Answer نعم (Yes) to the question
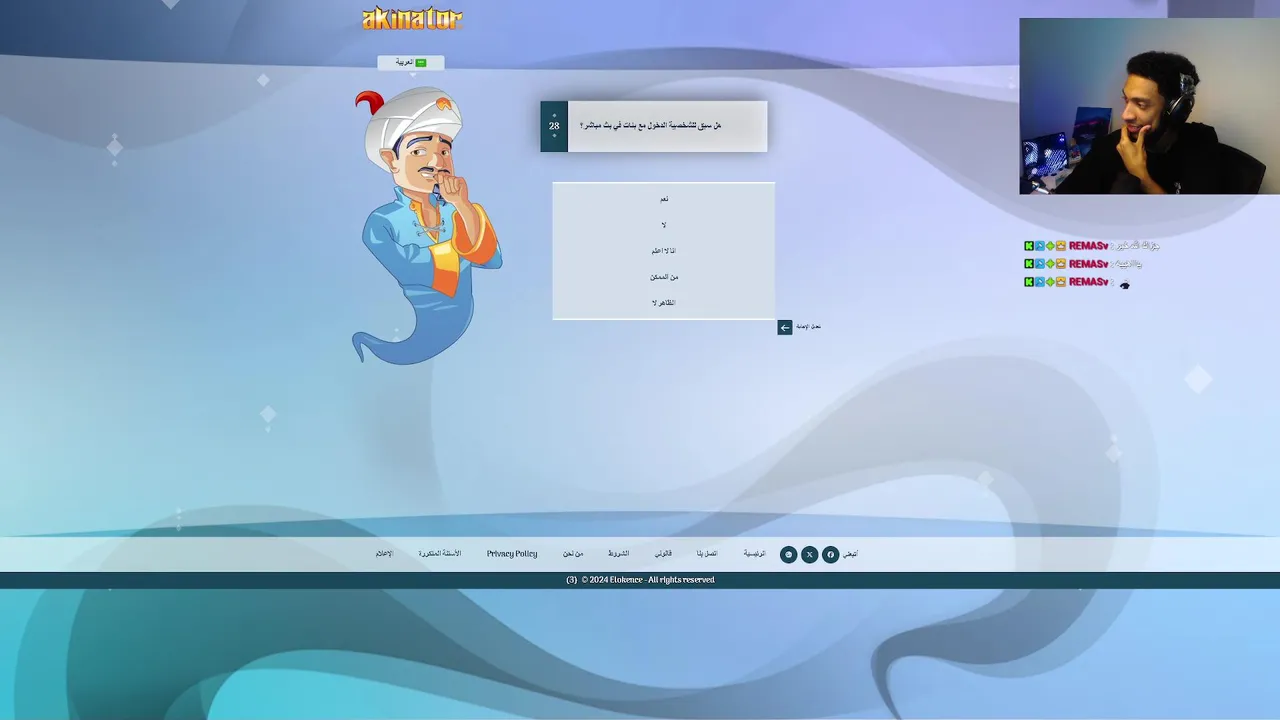Viewport: 1280px width, 720px height. [664, 199]
